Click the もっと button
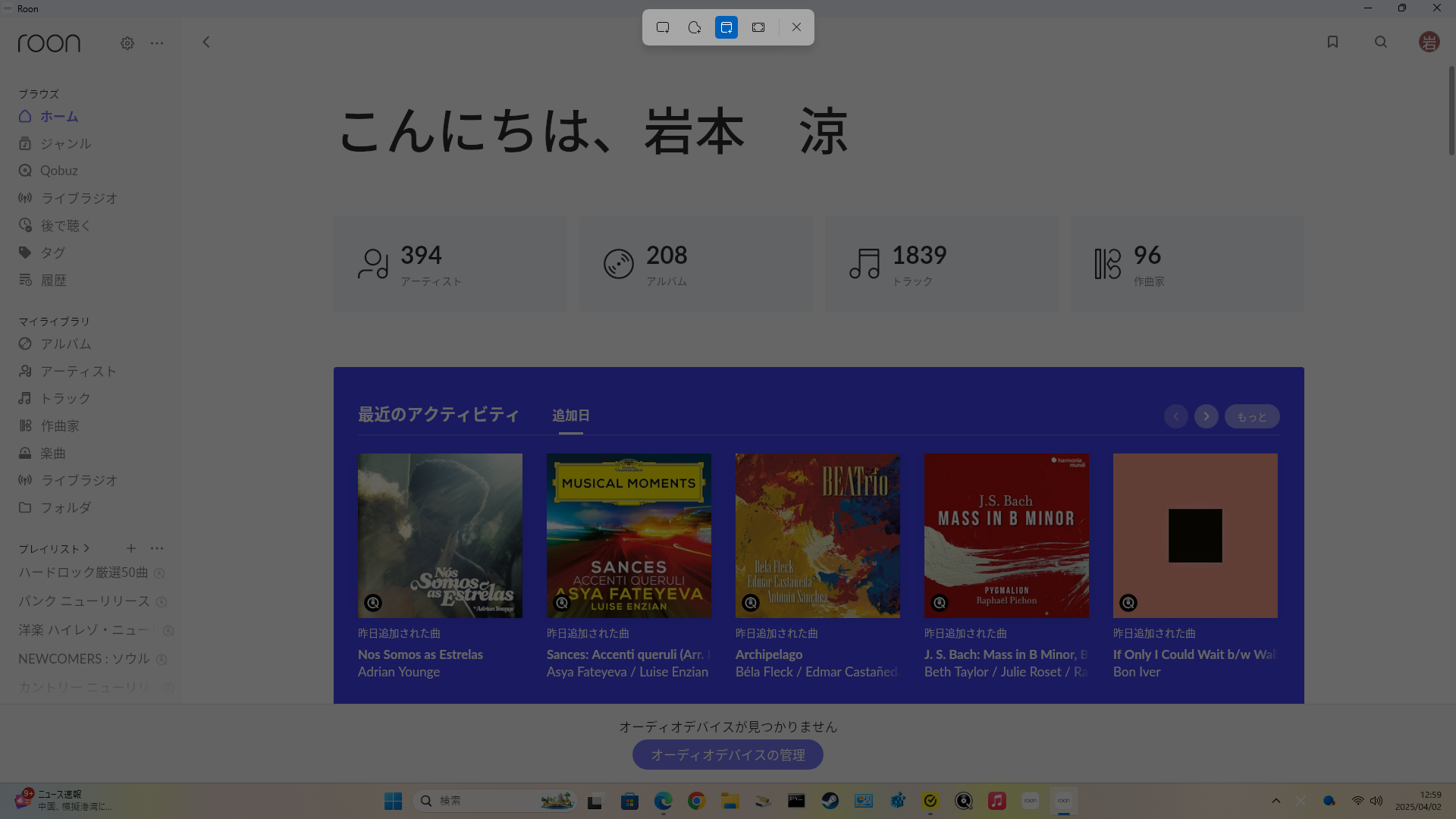This screenshot has height=819, width=1456. tap(1252, 416)
